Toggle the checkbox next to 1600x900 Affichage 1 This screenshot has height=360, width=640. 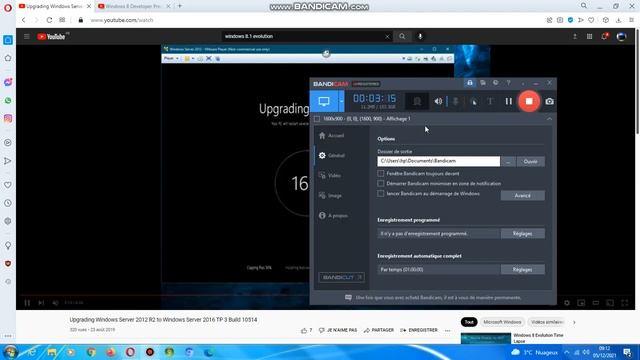pyautogui.click(x=317, y=119)
